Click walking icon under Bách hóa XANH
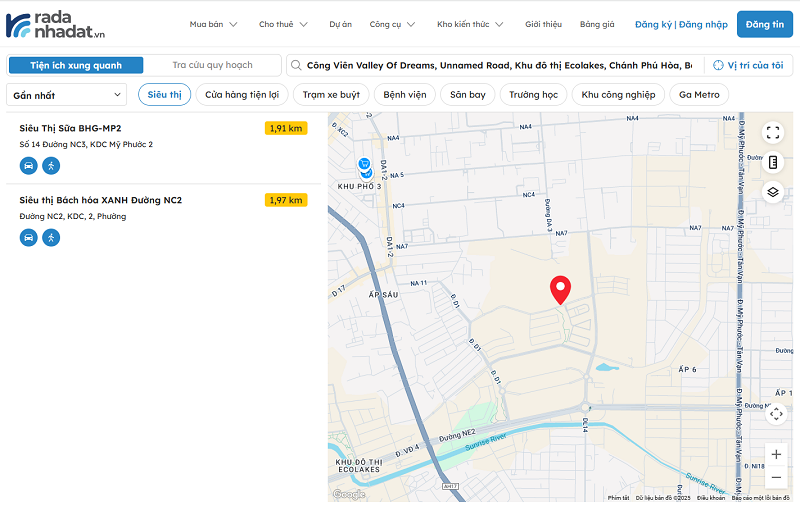 coord(51,237)
